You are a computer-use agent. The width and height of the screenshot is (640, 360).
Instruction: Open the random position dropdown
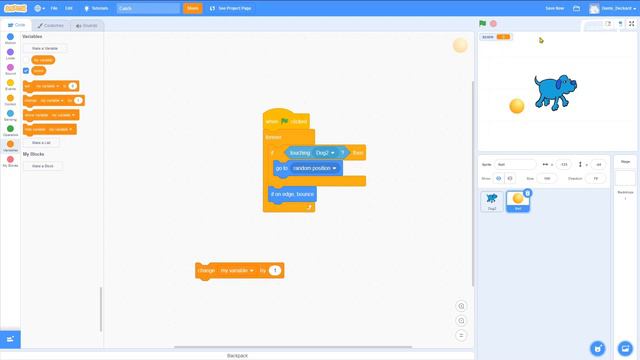click(x=314, y=168)
